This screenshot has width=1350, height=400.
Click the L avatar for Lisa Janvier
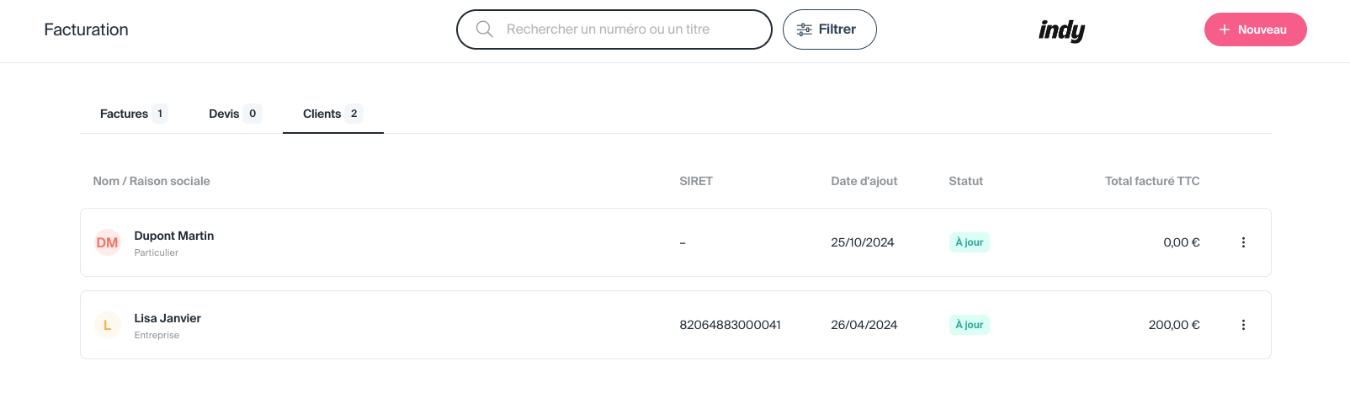tap(107, 325)
